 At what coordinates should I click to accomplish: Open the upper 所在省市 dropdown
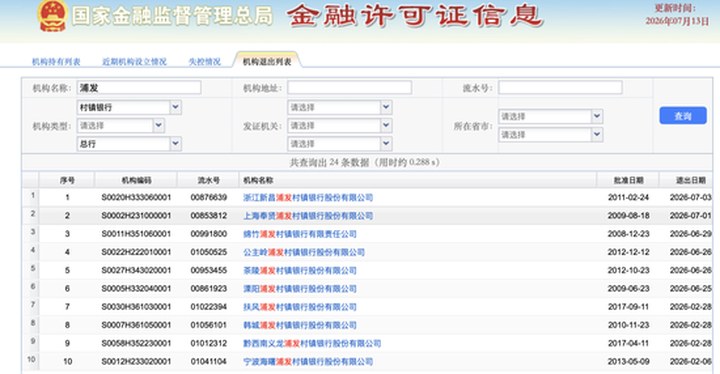[x=551, y=117]
